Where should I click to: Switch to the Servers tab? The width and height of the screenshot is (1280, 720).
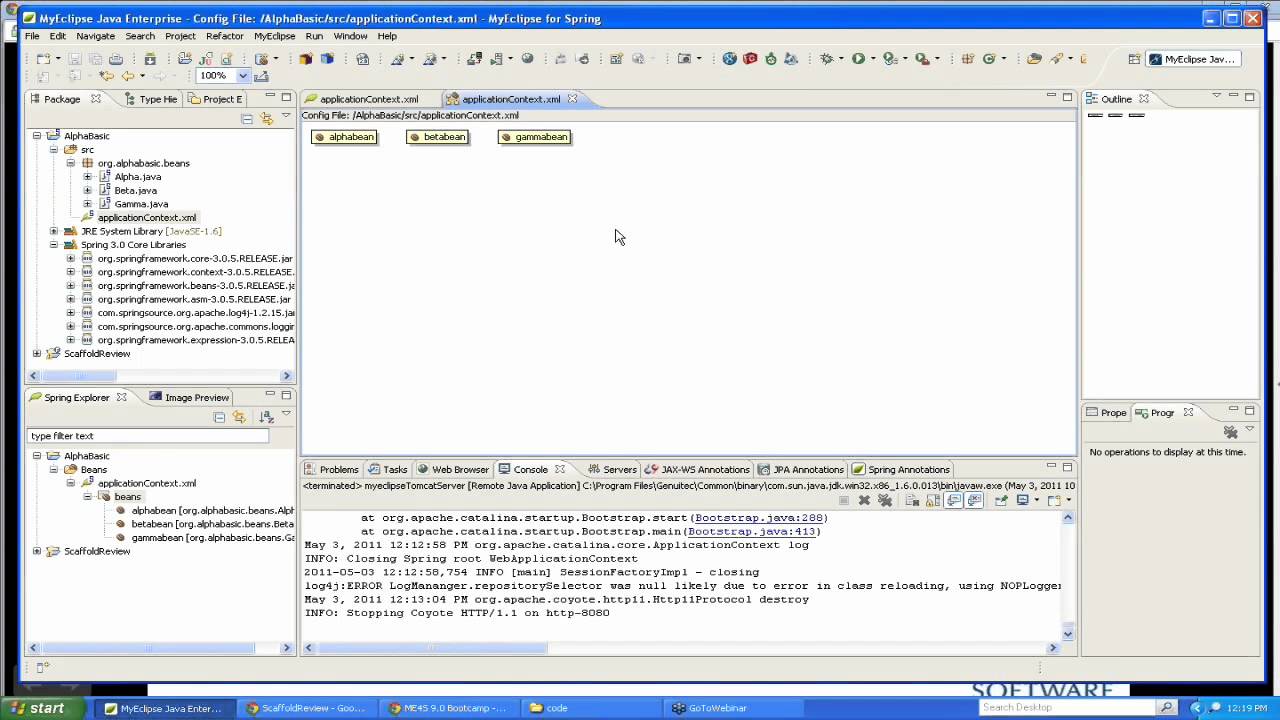click(612, 469)
